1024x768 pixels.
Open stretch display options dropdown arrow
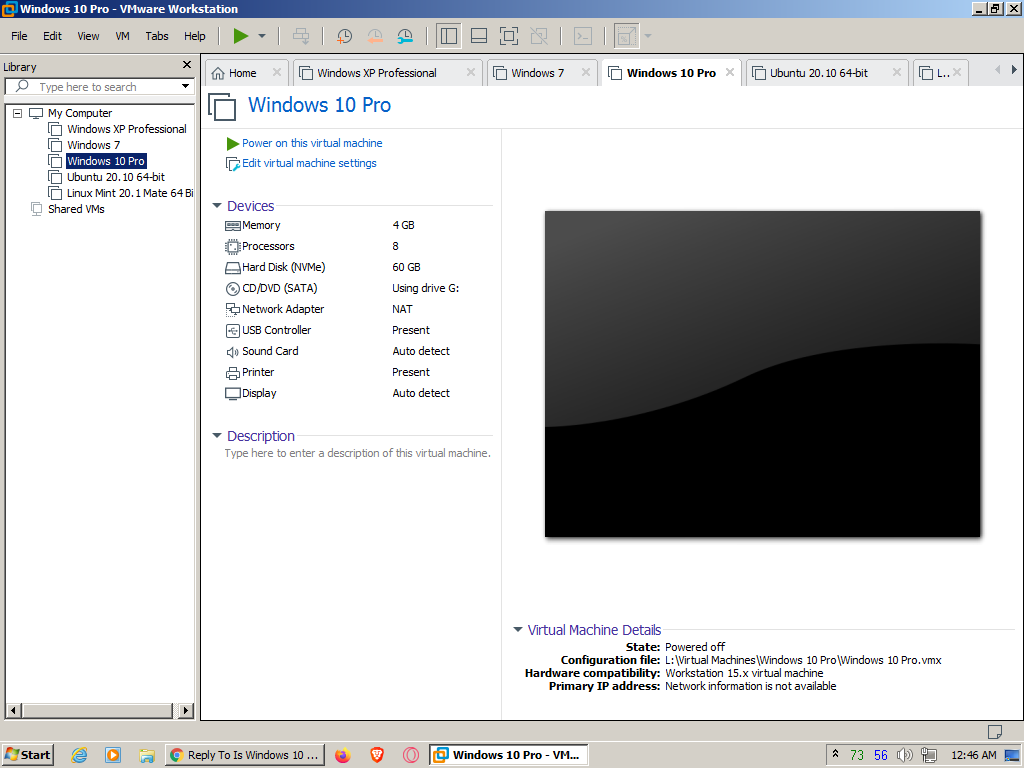(x=648, y=36)
